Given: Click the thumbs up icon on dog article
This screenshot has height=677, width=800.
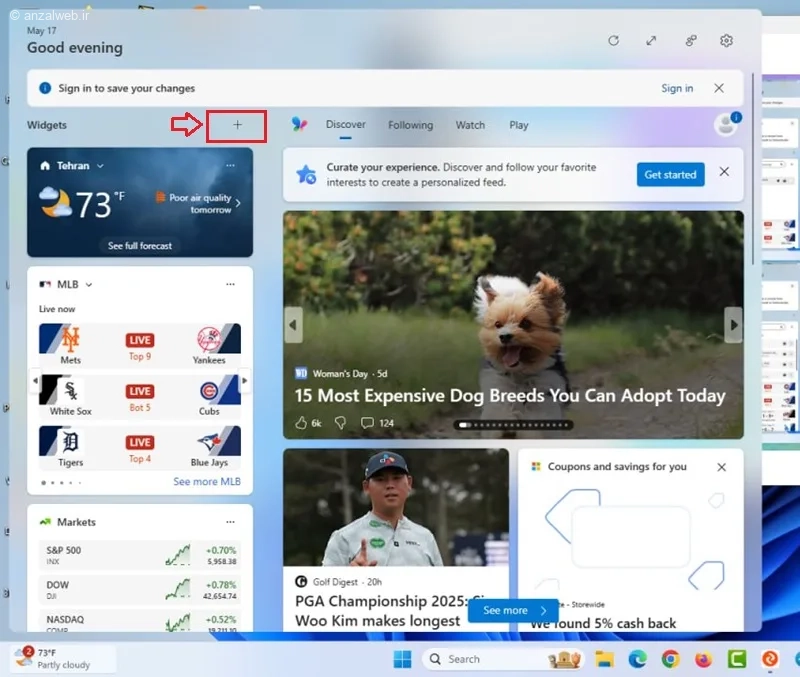Looking at the screenshot, I should (301, 423).
